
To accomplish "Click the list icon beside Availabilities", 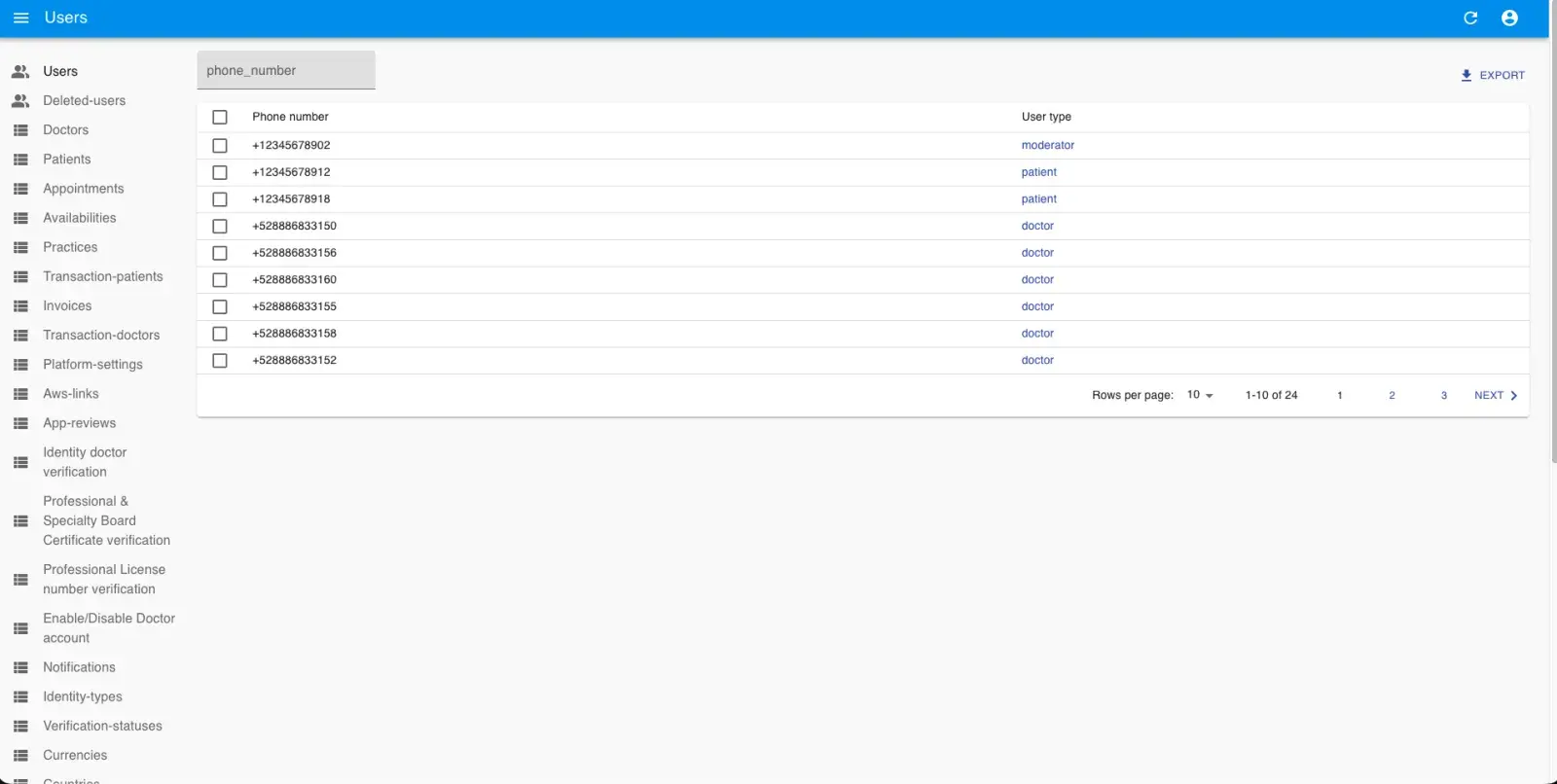I will 20,218.
